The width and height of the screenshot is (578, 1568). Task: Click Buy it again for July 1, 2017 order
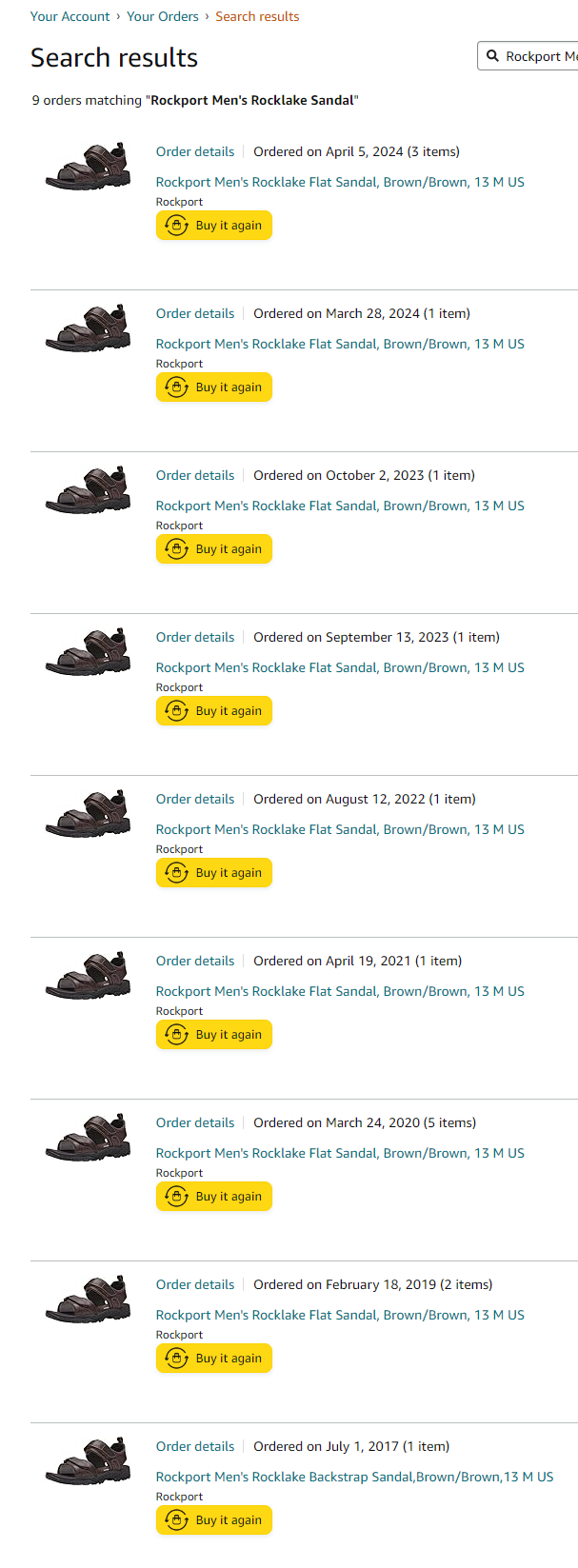(x=214, y=1520)
